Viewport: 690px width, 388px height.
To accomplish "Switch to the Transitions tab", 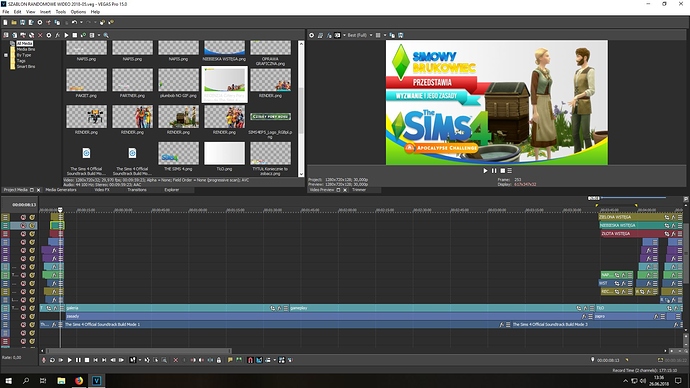I will (x=137, y=190).
